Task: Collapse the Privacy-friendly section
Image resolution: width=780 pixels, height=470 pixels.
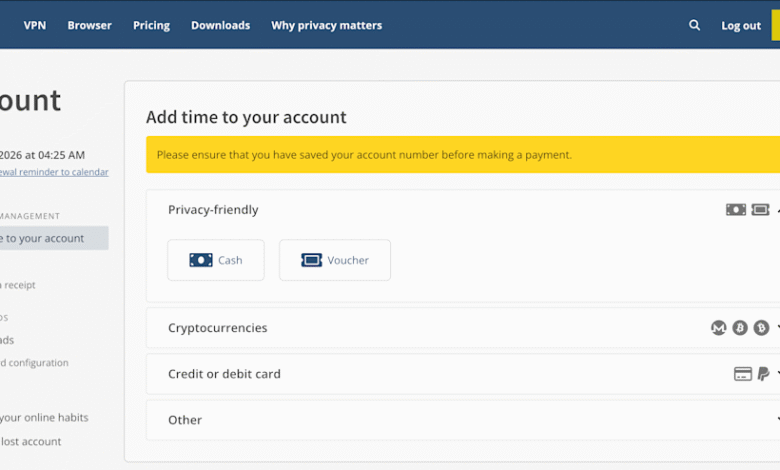Action: (213, 210)
